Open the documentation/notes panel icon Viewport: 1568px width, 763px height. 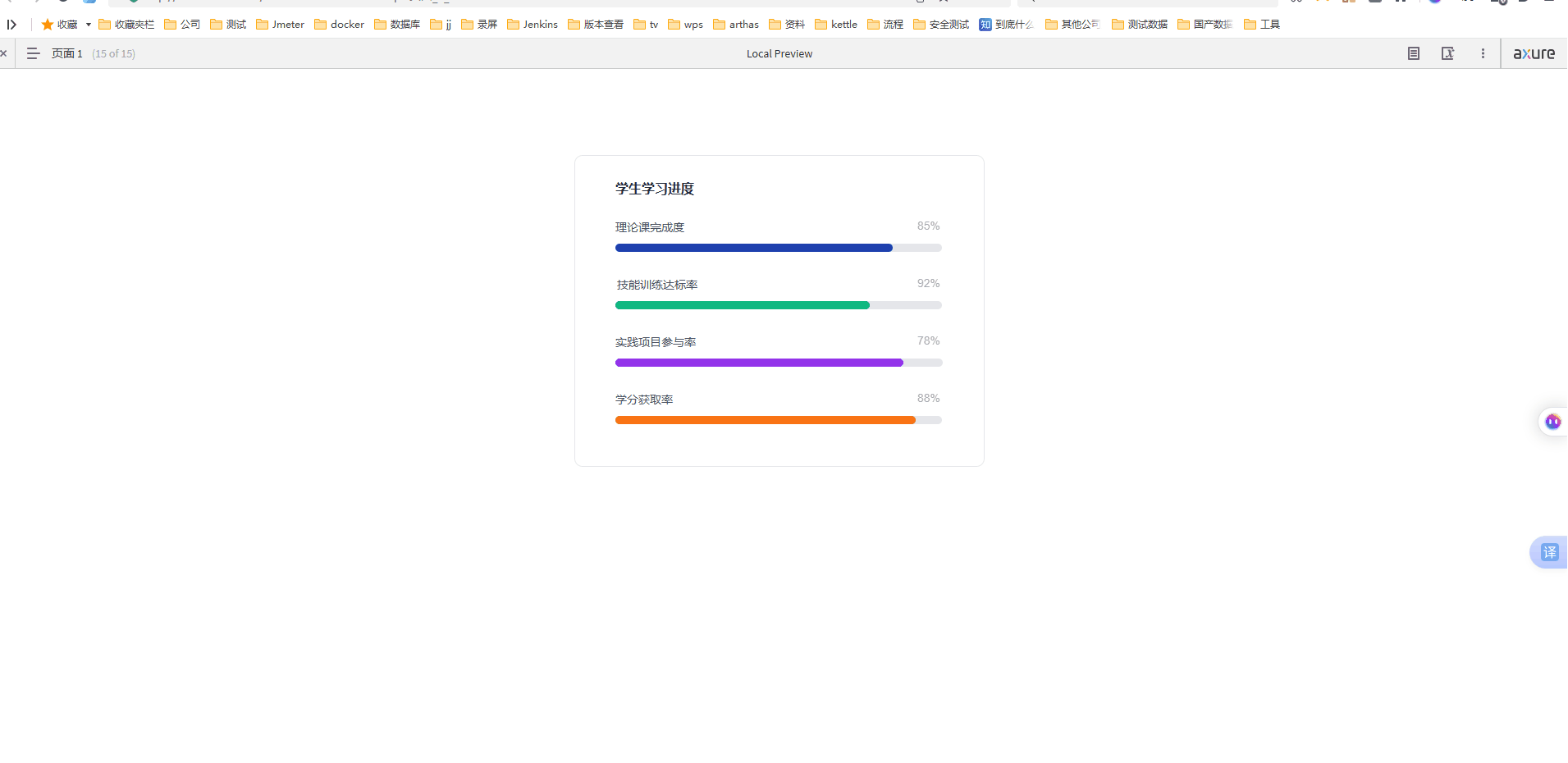pyautogui.click(x=1414, y=53)
